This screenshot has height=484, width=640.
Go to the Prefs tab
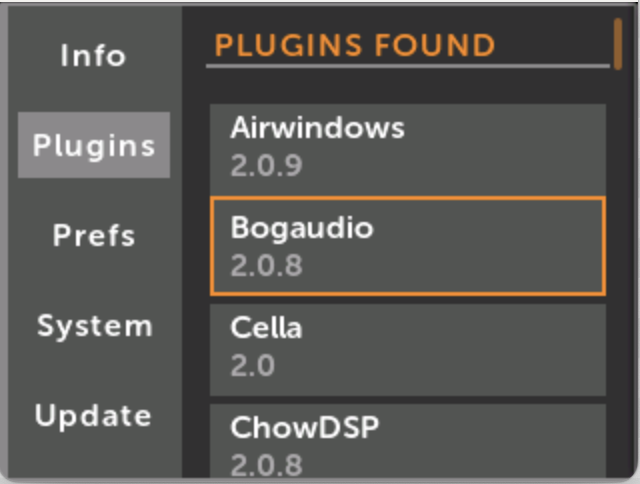coord(94,236)
